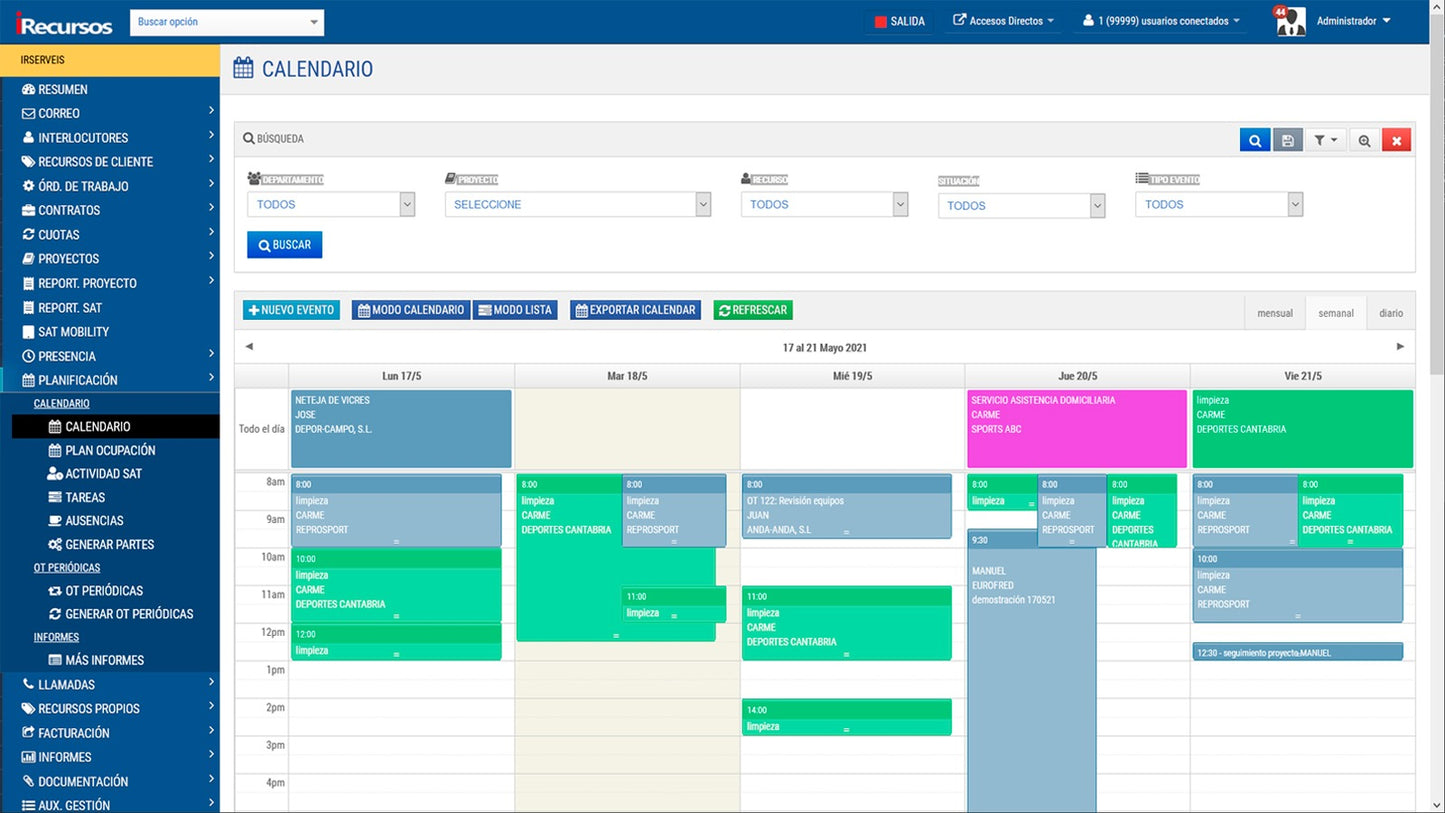
Task: Click the red SALIDA button
Action: 899,21
